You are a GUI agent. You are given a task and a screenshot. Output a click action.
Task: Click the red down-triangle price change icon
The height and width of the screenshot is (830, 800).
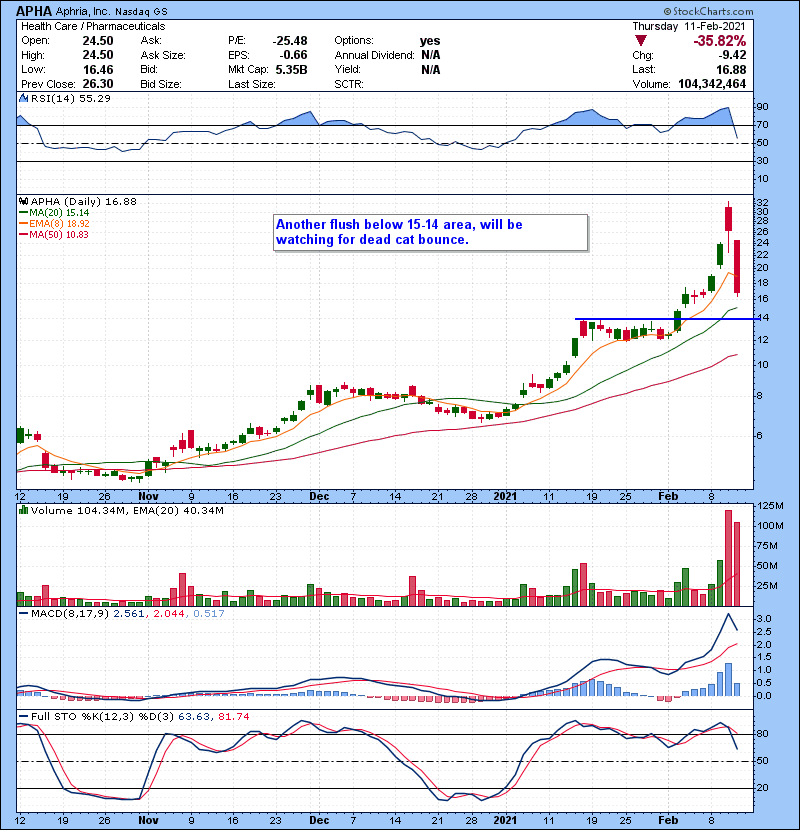point(641,41)
